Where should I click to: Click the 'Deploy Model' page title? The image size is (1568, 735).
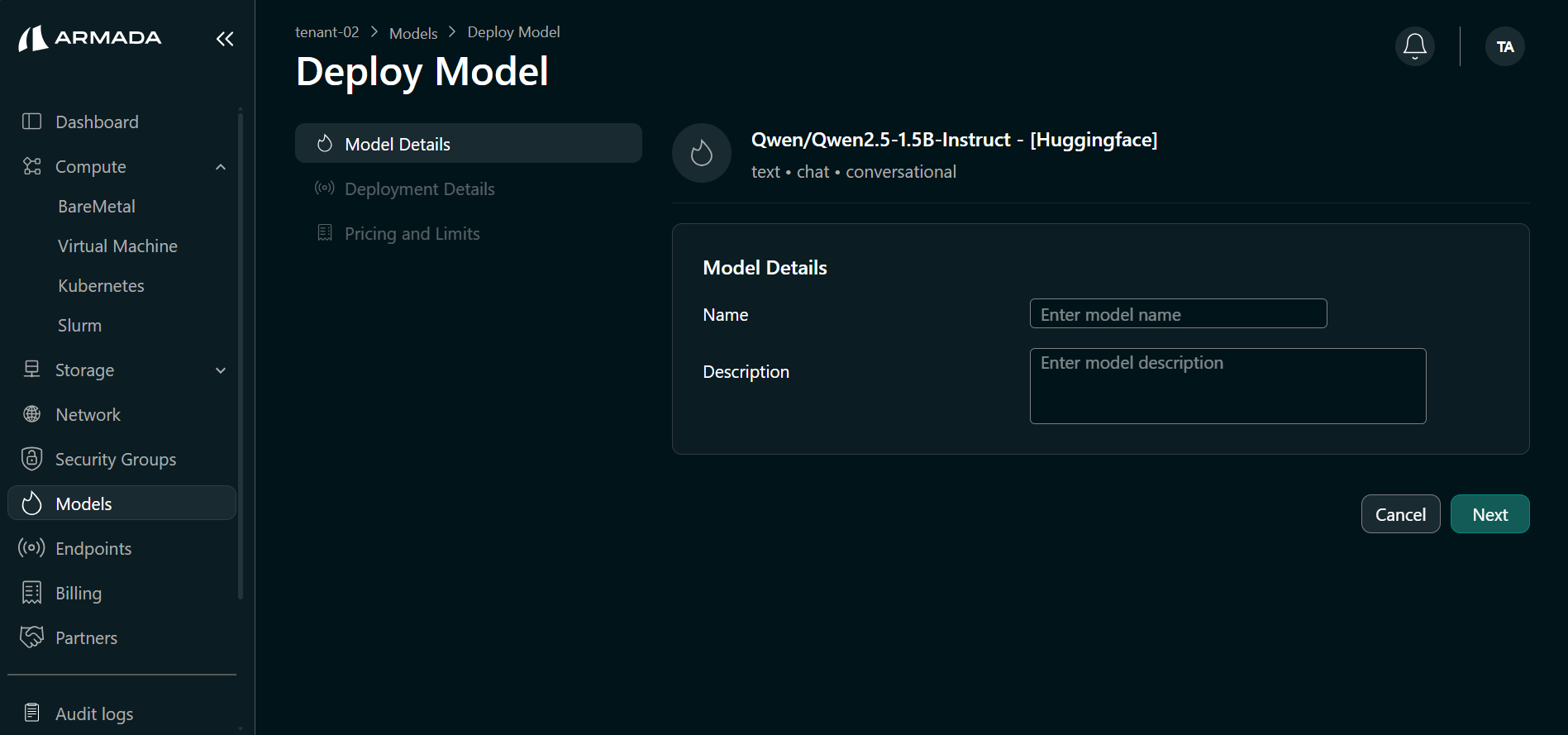[x=422, y=72]
